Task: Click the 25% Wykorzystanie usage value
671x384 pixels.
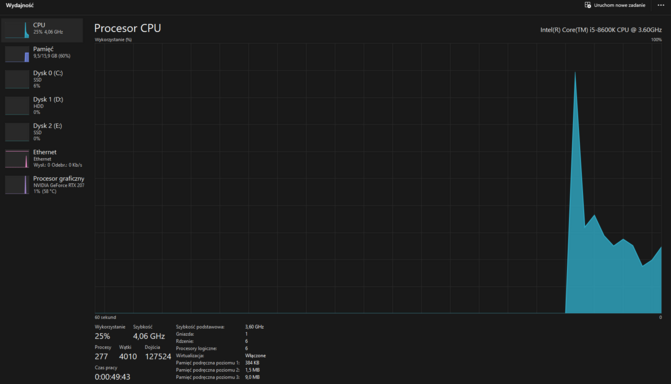Action: 102,336
